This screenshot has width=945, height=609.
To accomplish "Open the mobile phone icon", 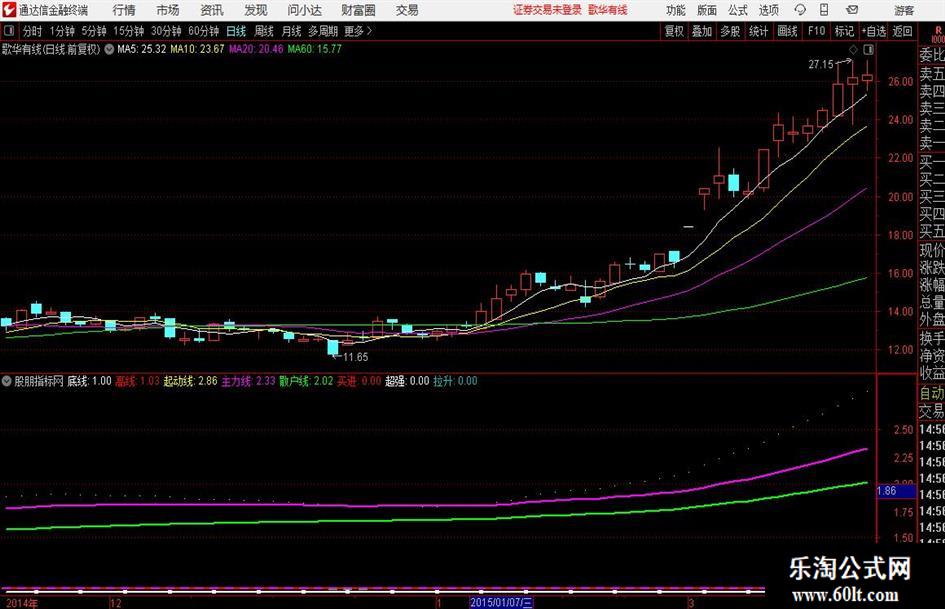I will click(x=824, y=10).
